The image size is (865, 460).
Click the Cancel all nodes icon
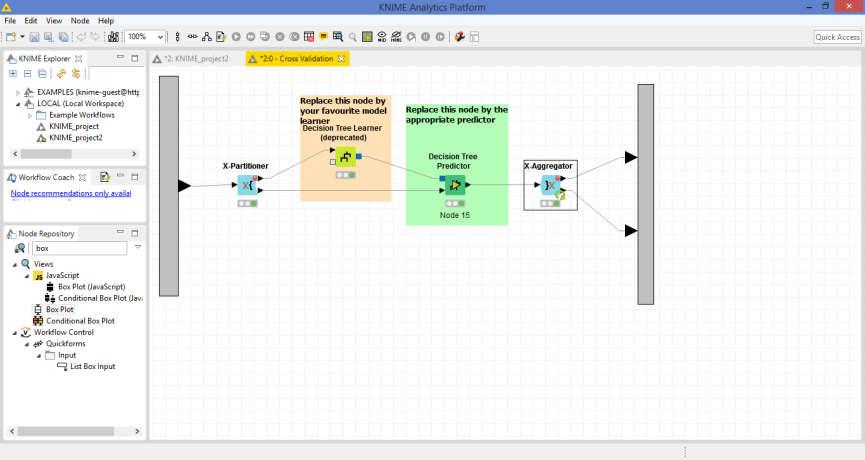295,37
